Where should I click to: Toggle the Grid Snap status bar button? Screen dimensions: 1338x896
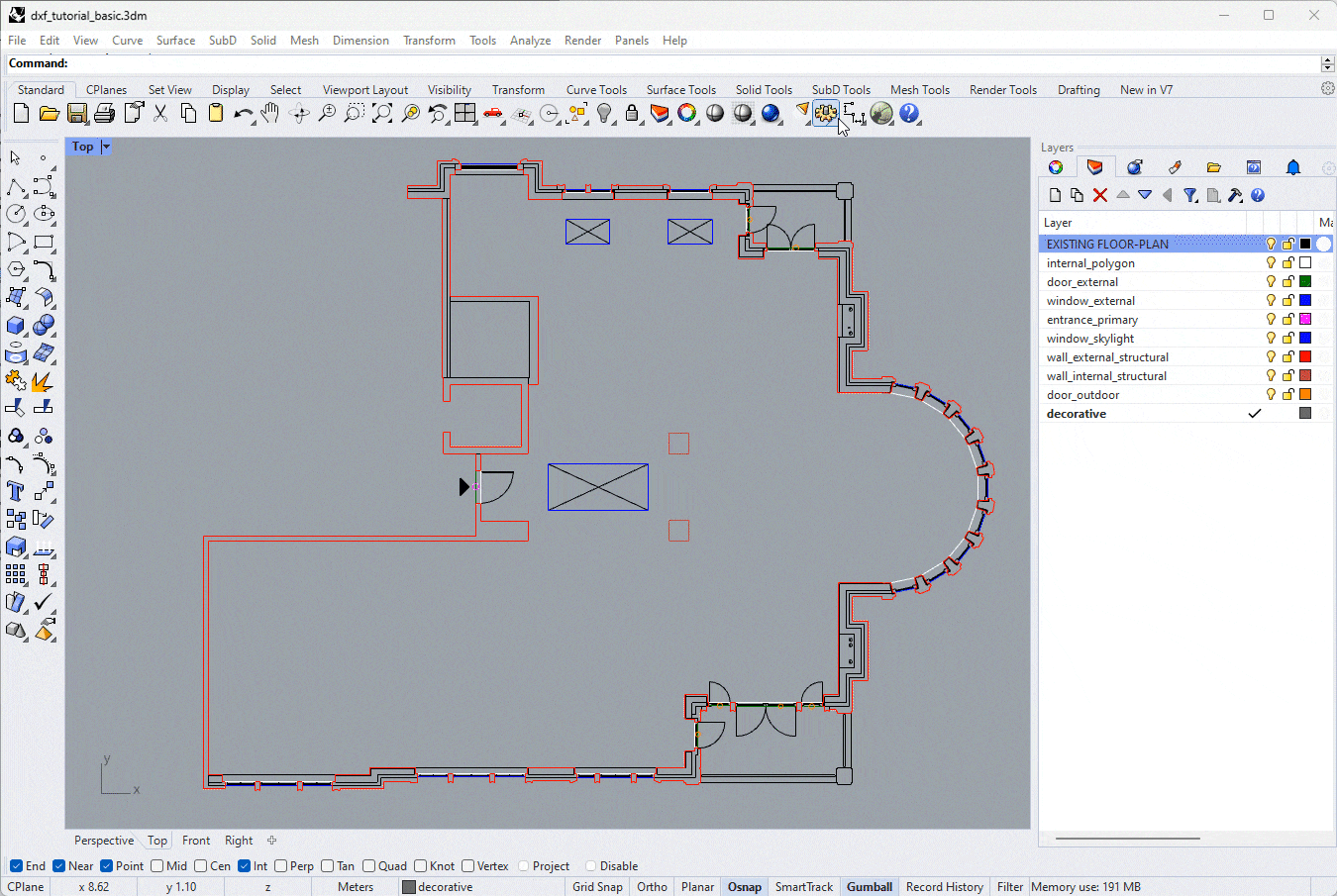(x=597, y=887)
